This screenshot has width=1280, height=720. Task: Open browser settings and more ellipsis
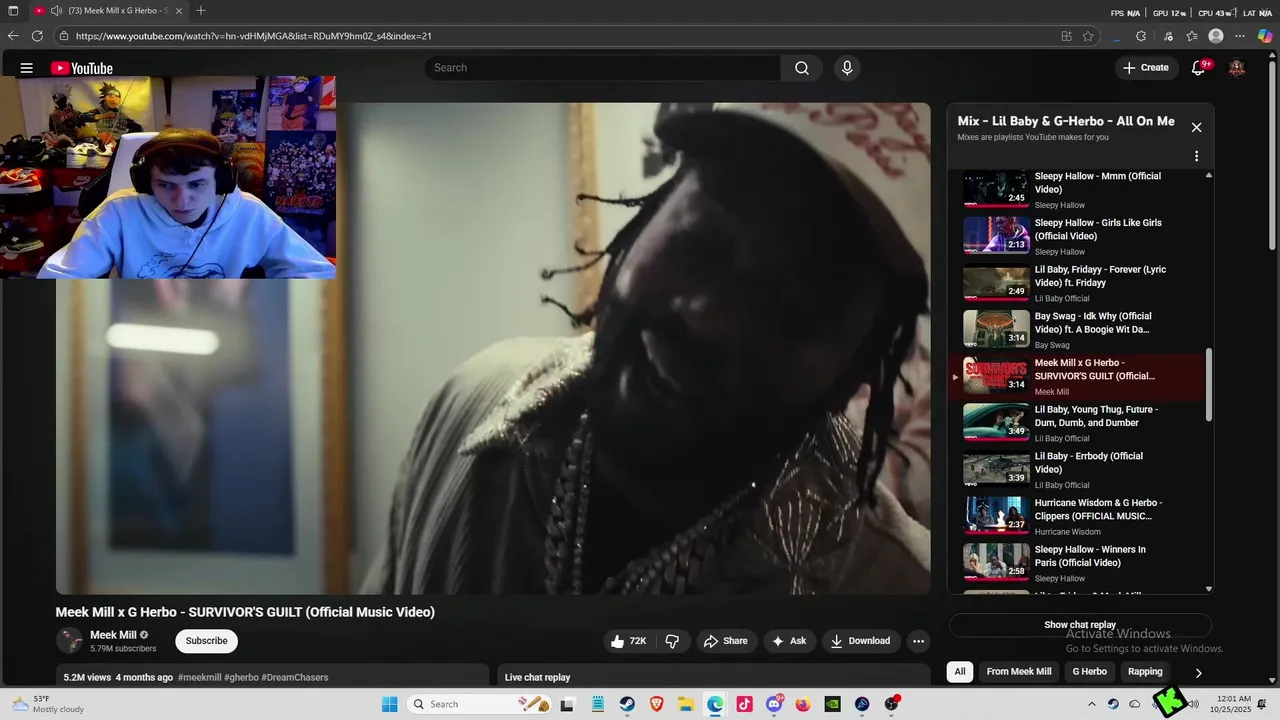(1241, 36)
